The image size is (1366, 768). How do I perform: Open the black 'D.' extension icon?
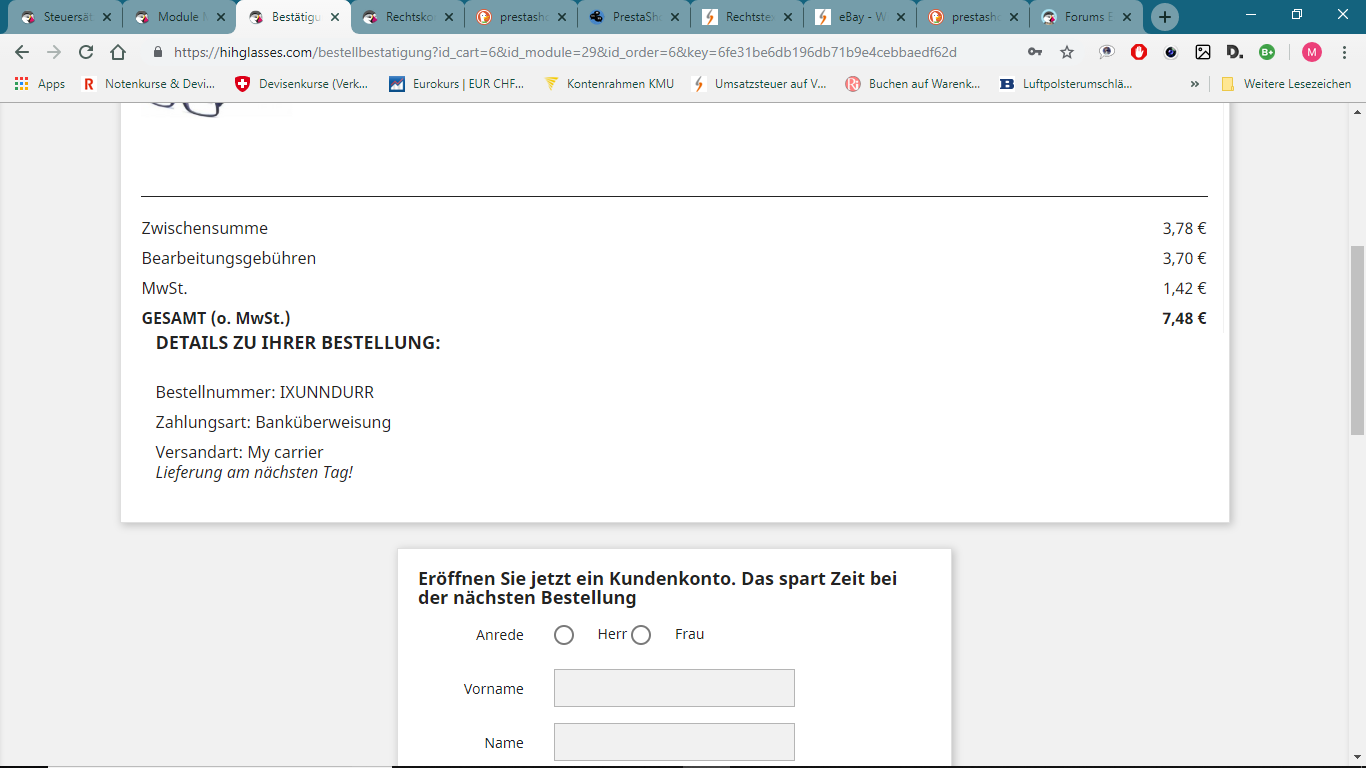(1235, 52)
